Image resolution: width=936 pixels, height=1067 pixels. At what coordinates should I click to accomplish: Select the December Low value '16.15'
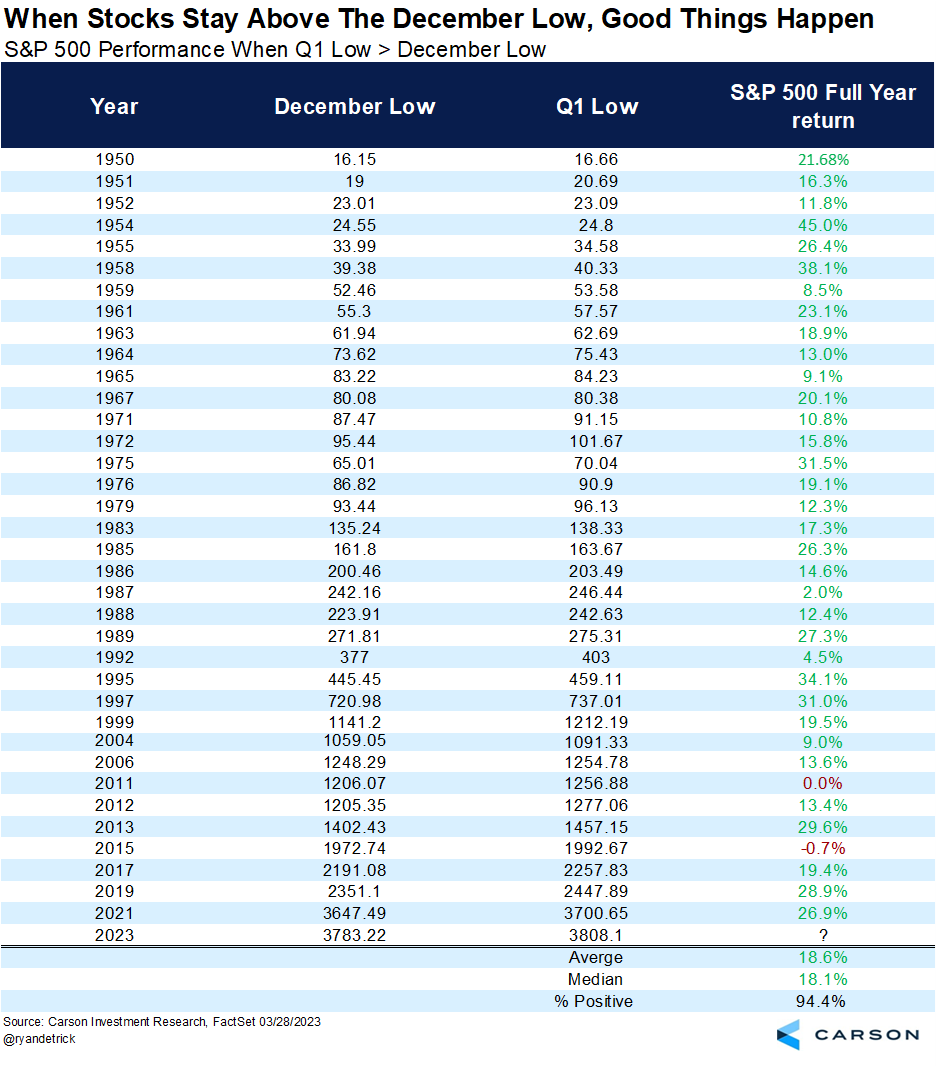click(x=355, y=159)
